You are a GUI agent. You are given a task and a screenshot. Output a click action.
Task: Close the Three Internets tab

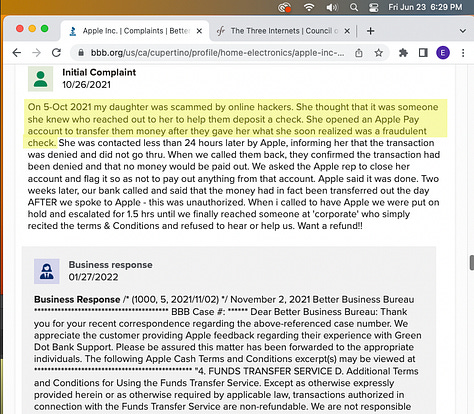click(347, 31)
